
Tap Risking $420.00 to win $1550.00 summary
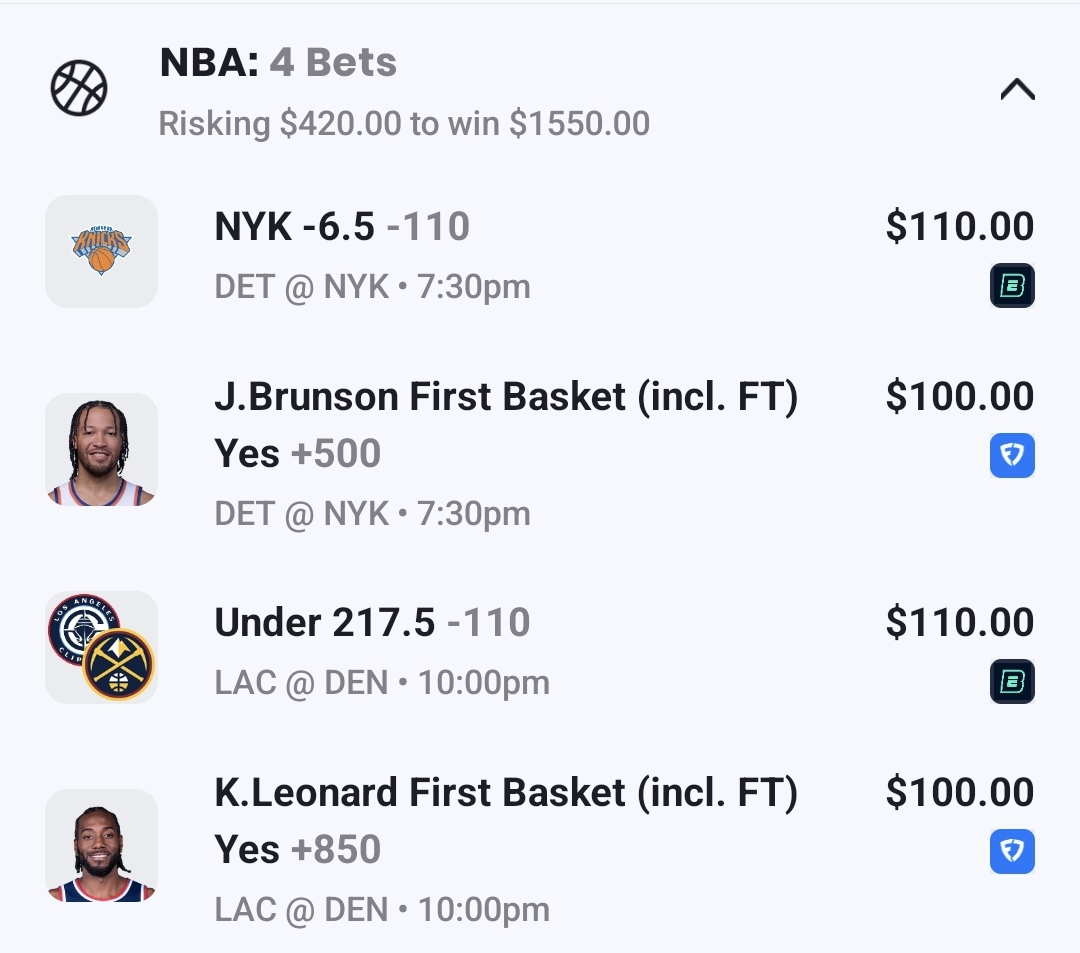(x=404, y=124)
